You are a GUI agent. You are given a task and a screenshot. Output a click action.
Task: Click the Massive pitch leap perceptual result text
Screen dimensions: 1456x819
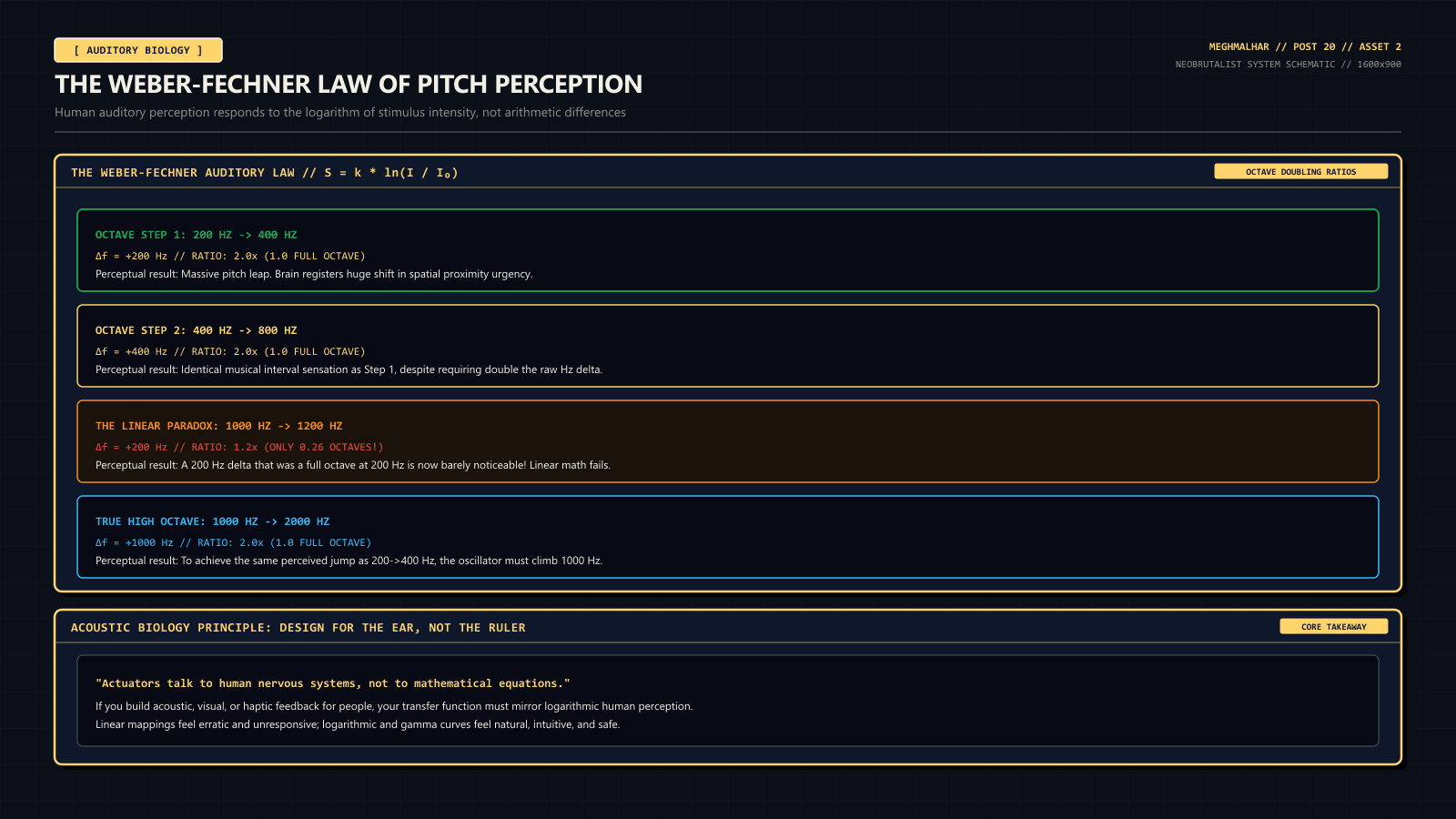click(314, 274)
